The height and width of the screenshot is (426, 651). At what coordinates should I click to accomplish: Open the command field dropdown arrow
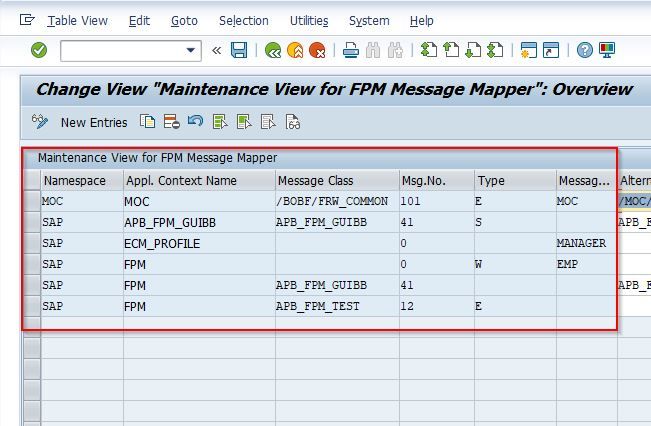191,51
